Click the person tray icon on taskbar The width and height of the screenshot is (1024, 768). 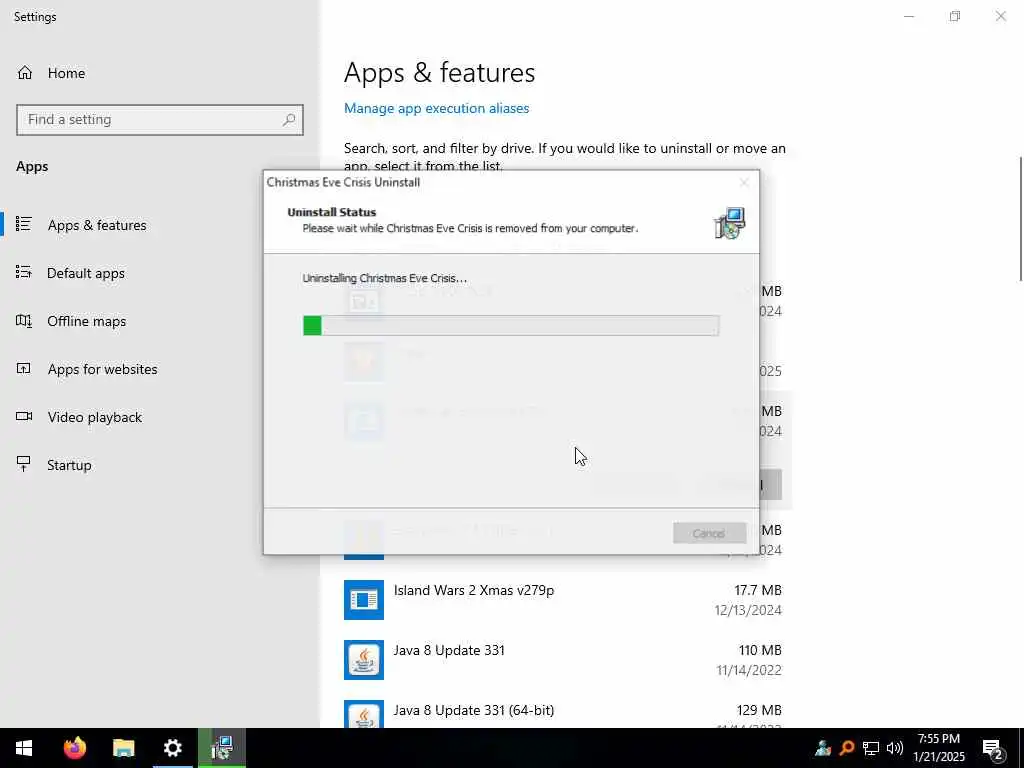[x=823, y=748]
